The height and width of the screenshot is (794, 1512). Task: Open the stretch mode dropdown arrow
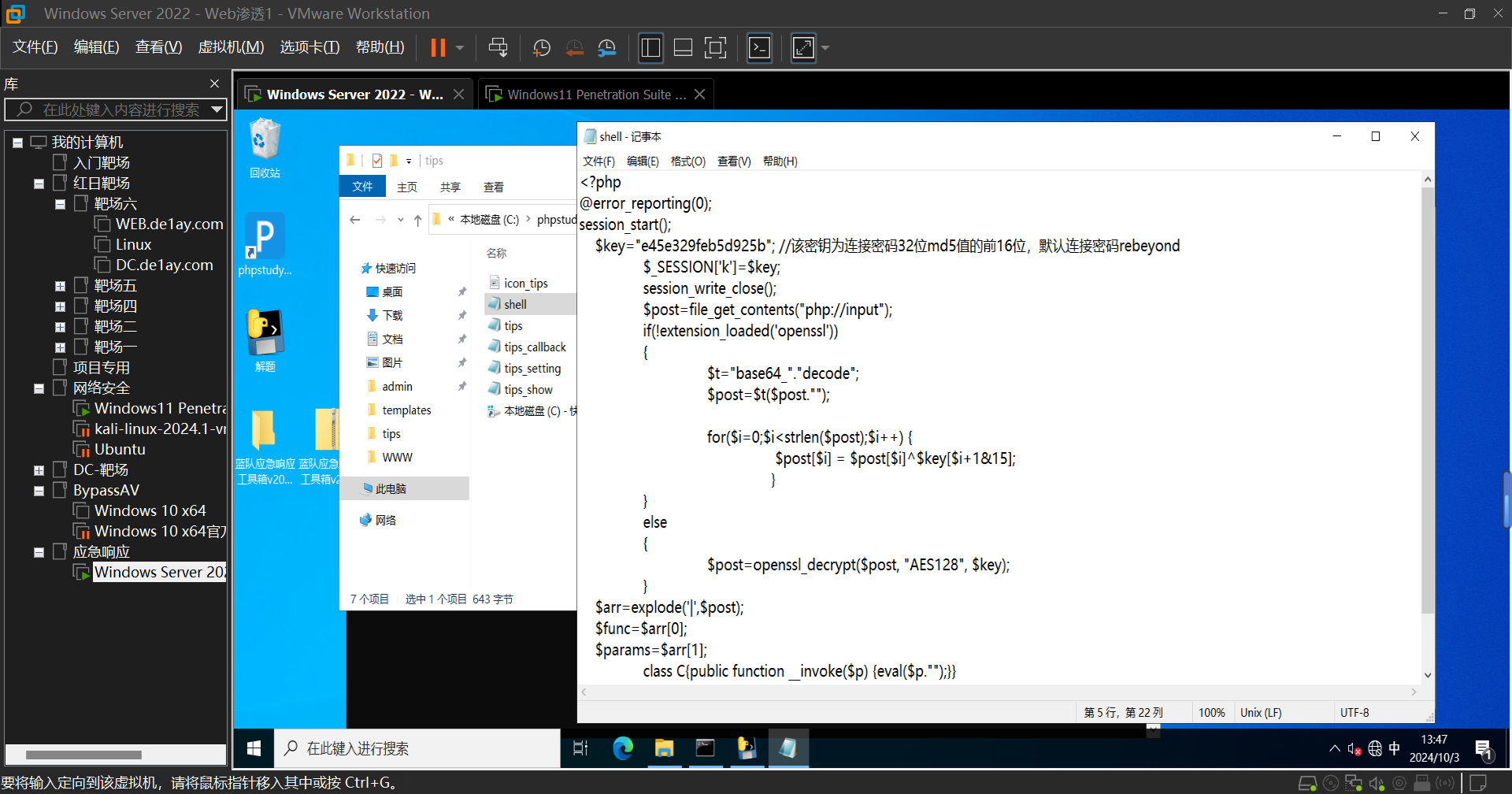(x=825, y=48)
